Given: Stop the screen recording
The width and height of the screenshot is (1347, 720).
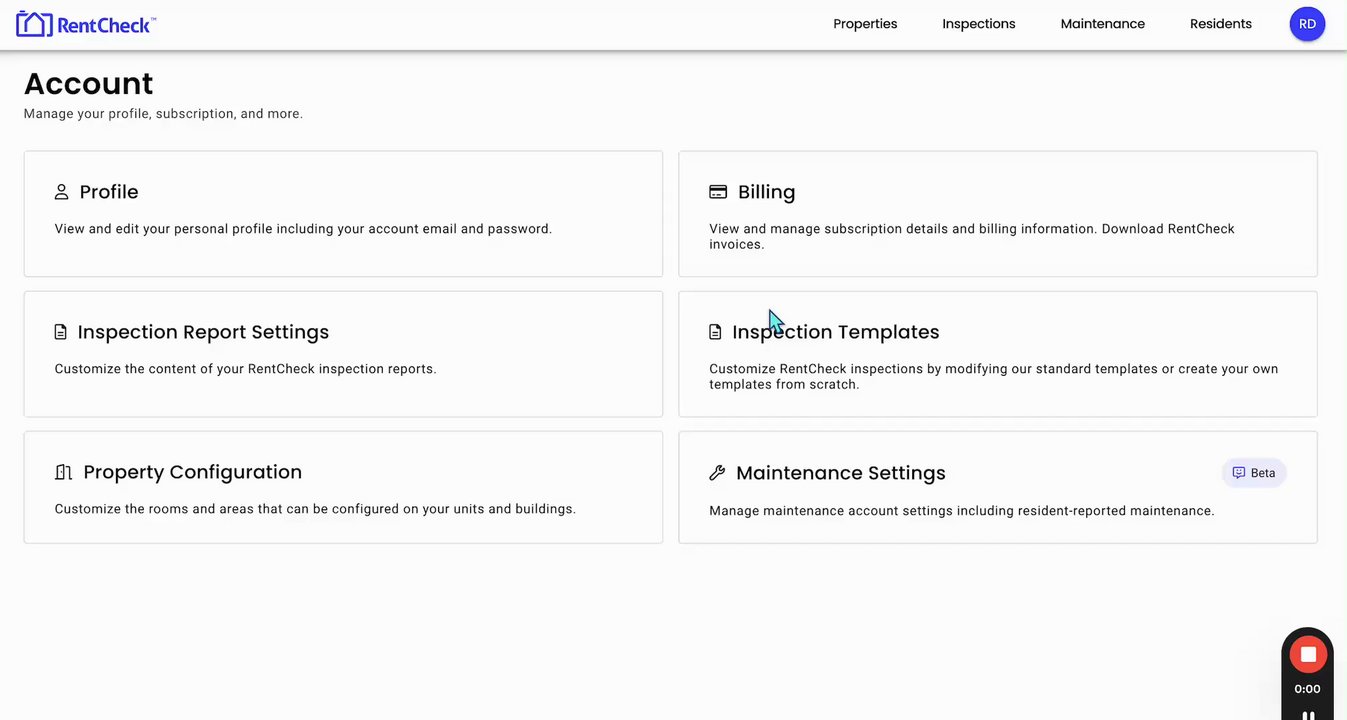Looking at the screenshot, I should (1307, 655).
